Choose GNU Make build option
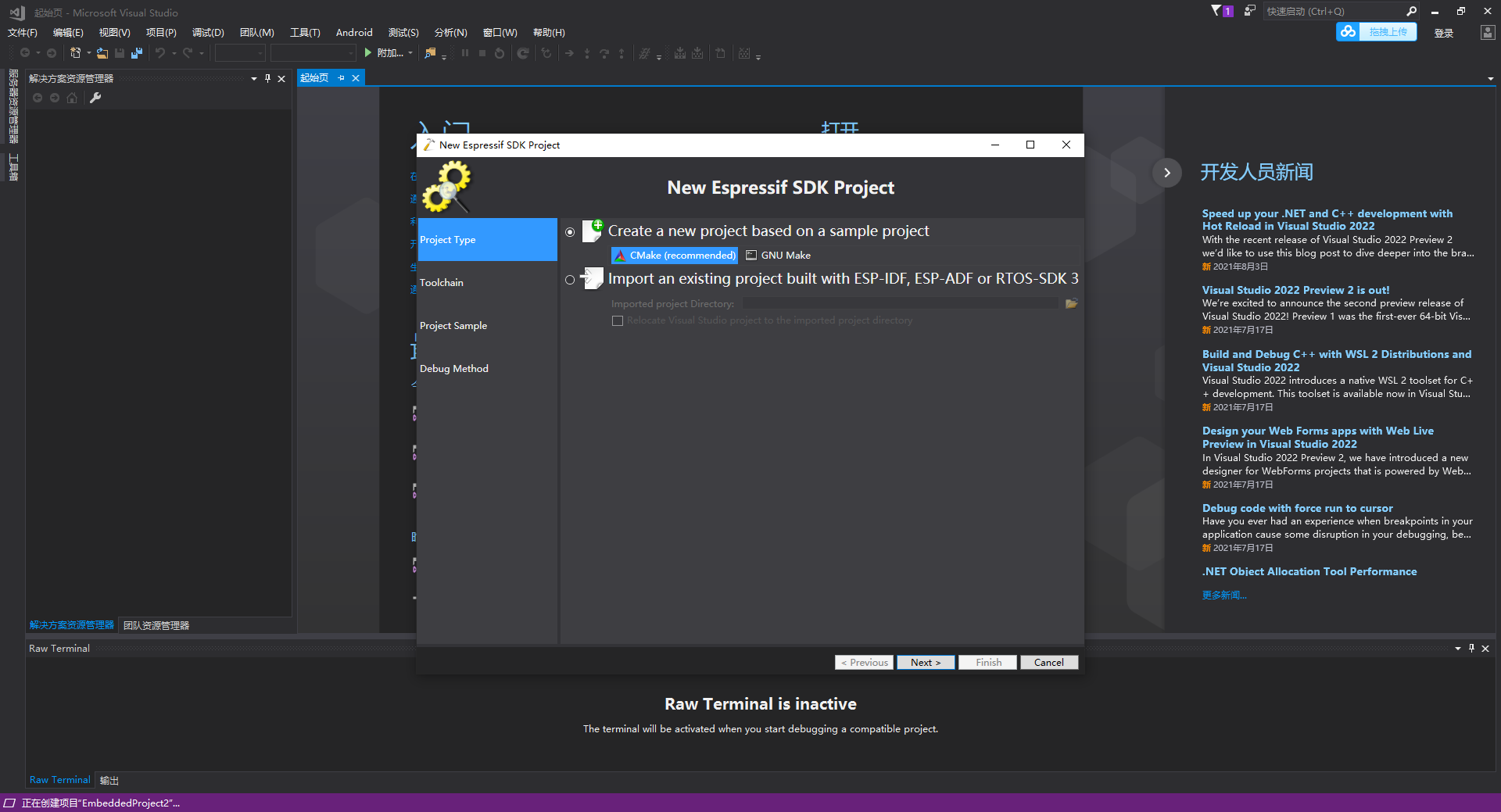 pos(779,256)
